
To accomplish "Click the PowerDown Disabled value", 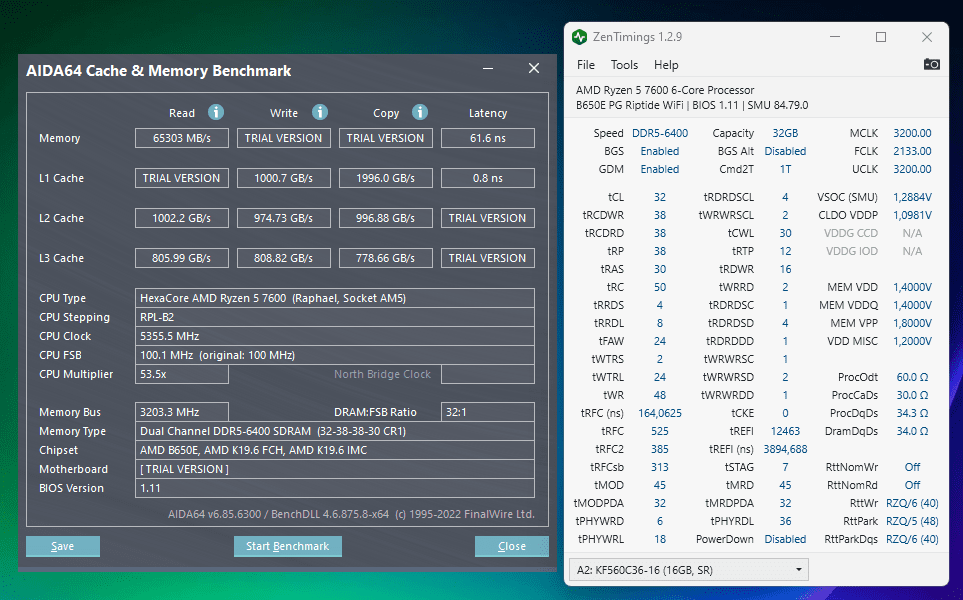I will pos(785,539).
